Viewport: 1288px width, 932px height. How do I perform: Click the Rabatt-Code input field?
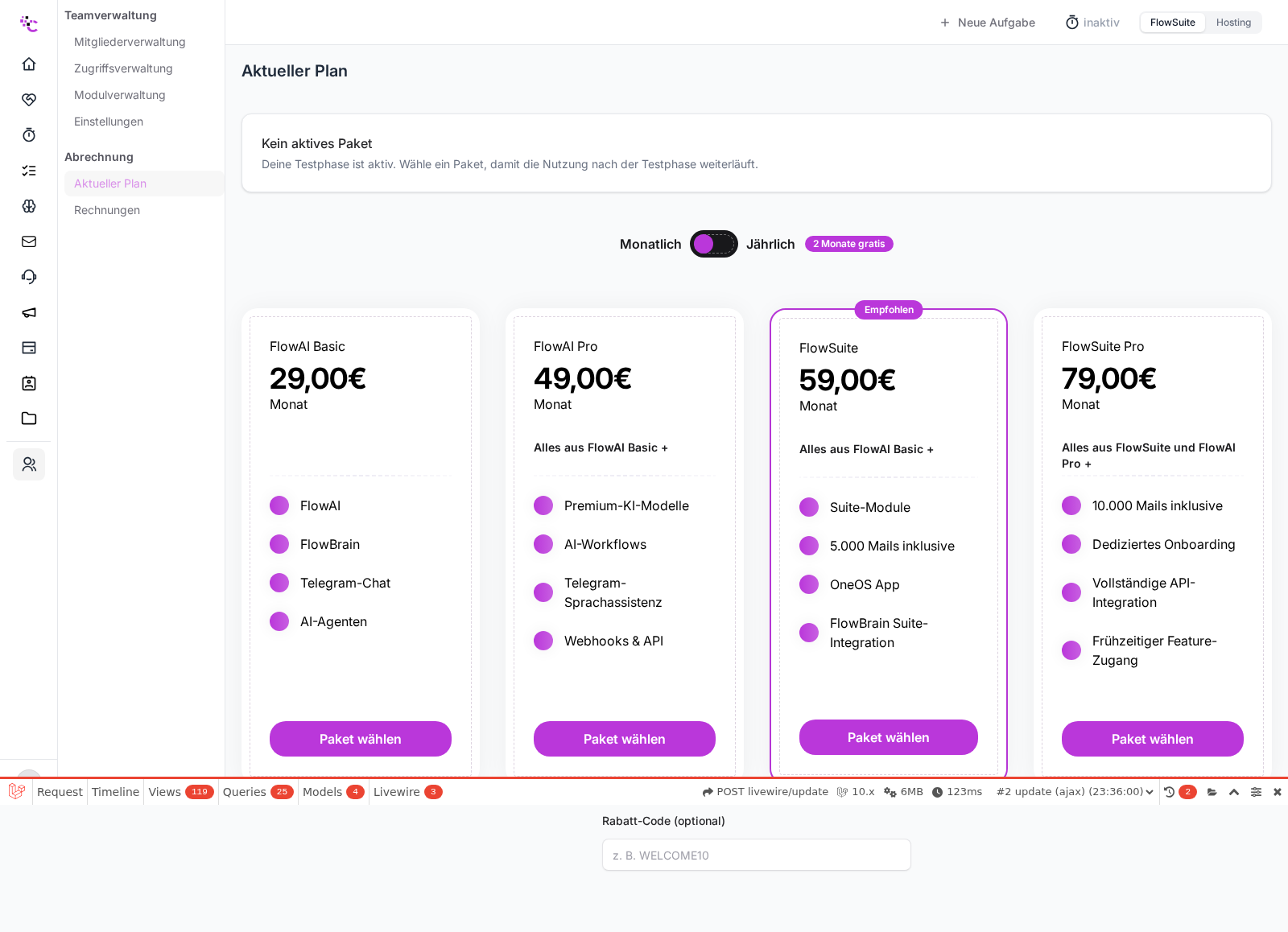757,855
